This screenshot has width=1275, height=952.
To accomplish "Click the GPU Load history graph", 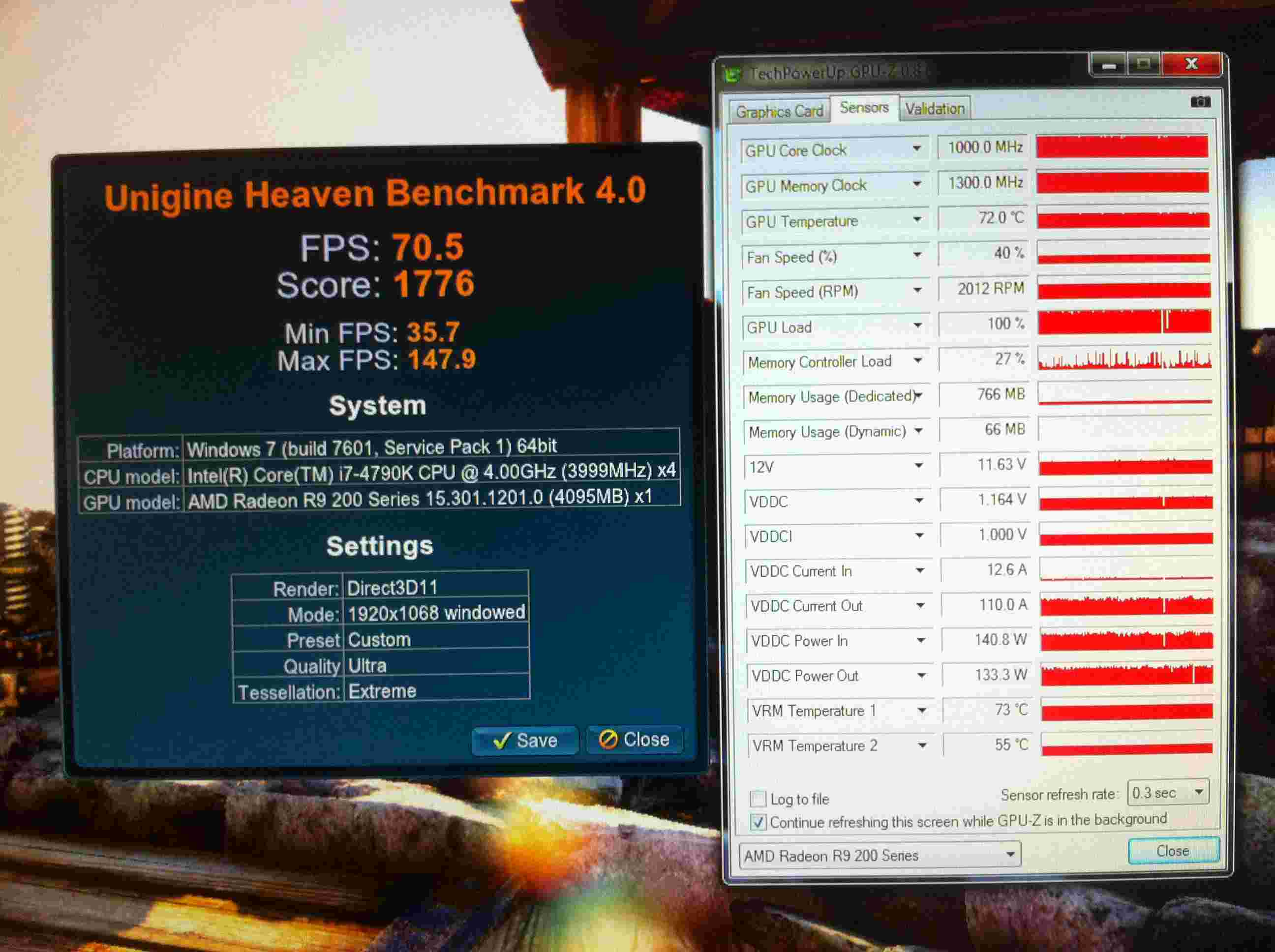I will tap(1124, 323).
